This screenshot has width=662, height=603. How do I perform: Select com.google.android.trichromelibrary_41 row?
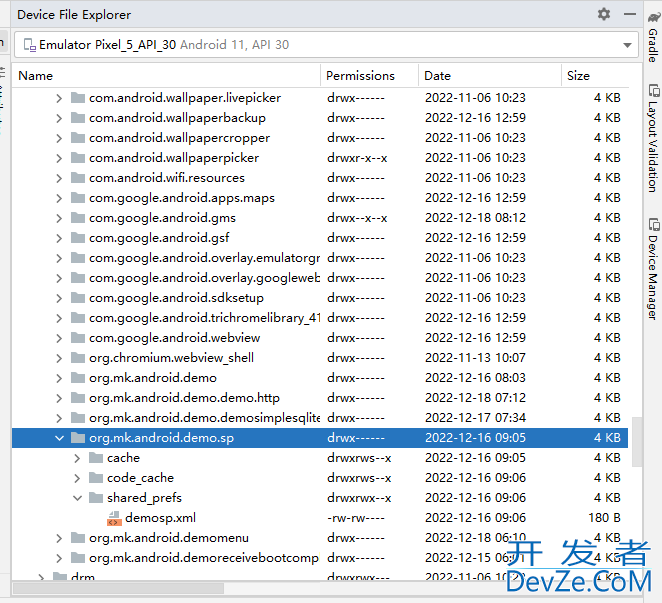click(x=320, y=318)
